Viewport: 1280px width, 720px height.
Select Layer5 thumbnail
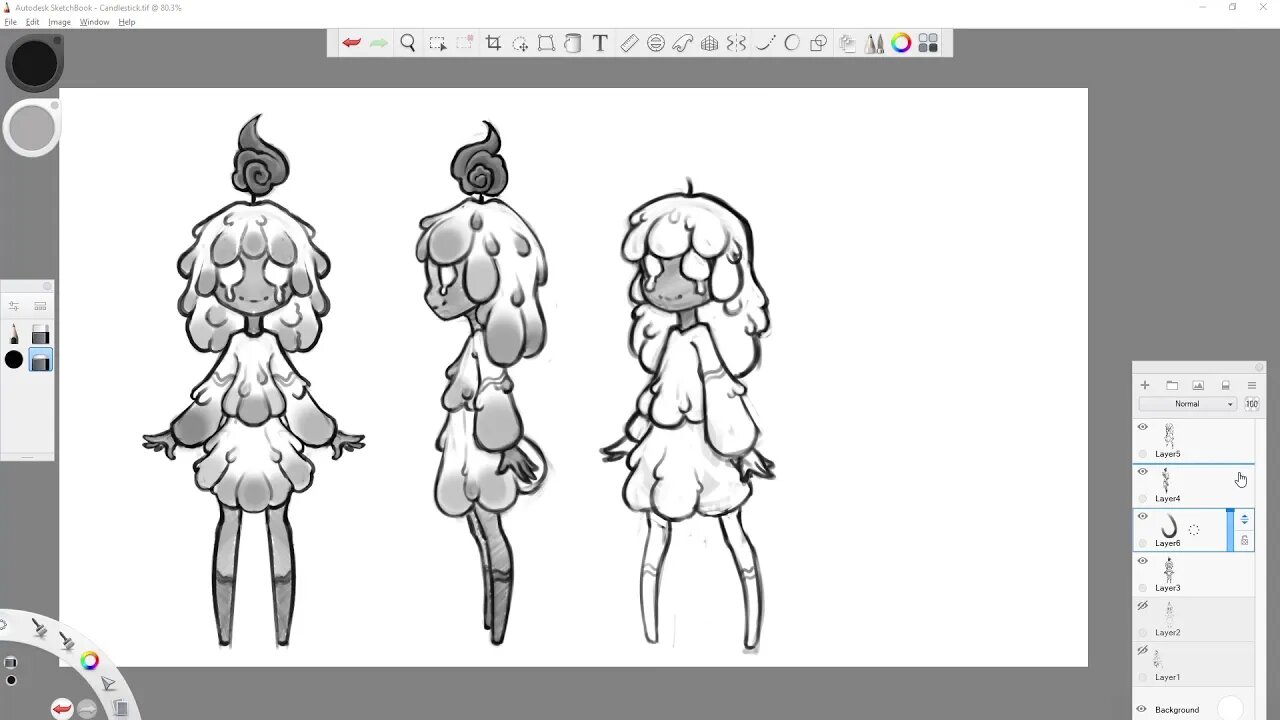[x=1168, y=435]
